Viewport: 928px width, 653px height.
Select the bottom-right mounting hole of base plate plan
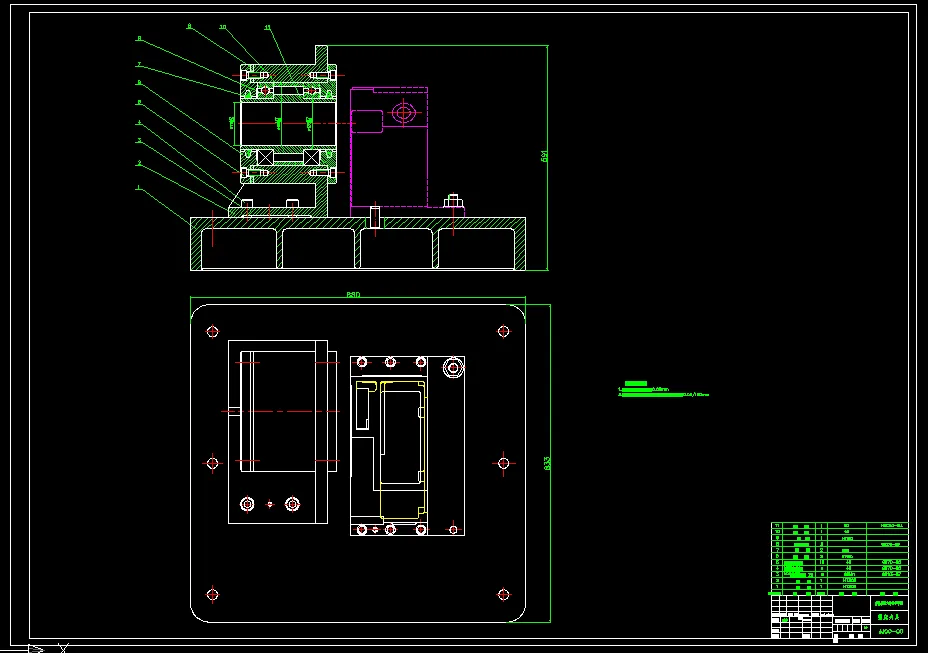pyautogui.click(x=503, y=594)
